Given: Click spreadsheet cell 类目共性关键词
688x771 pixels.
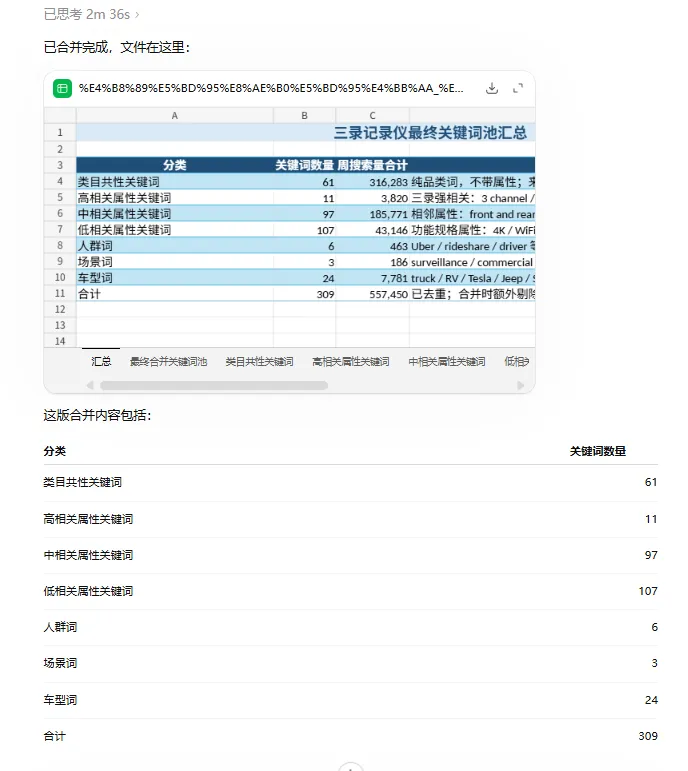Looking at the screenshot, I should [175, 182].
